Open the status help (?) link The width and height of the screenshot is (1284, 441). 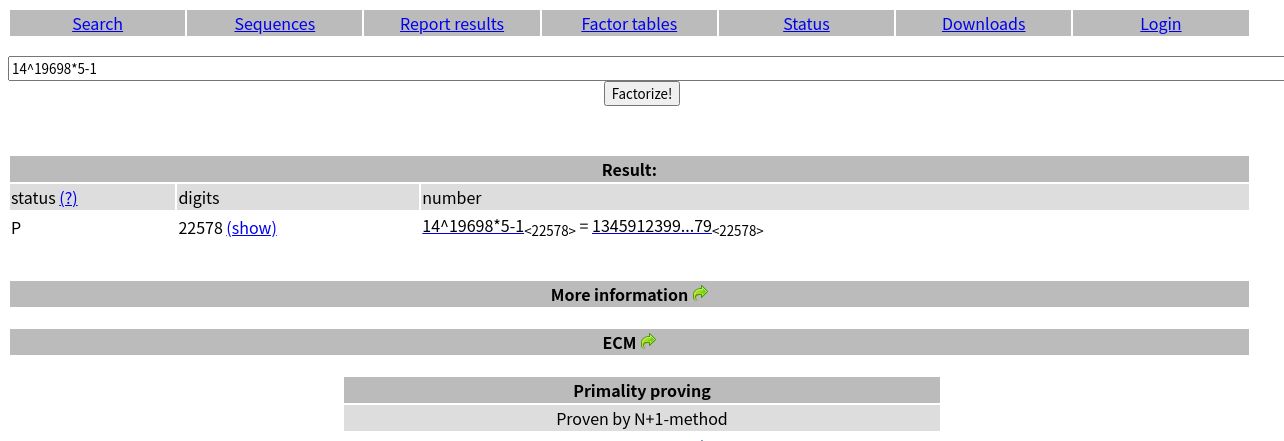tap(68, 198)
